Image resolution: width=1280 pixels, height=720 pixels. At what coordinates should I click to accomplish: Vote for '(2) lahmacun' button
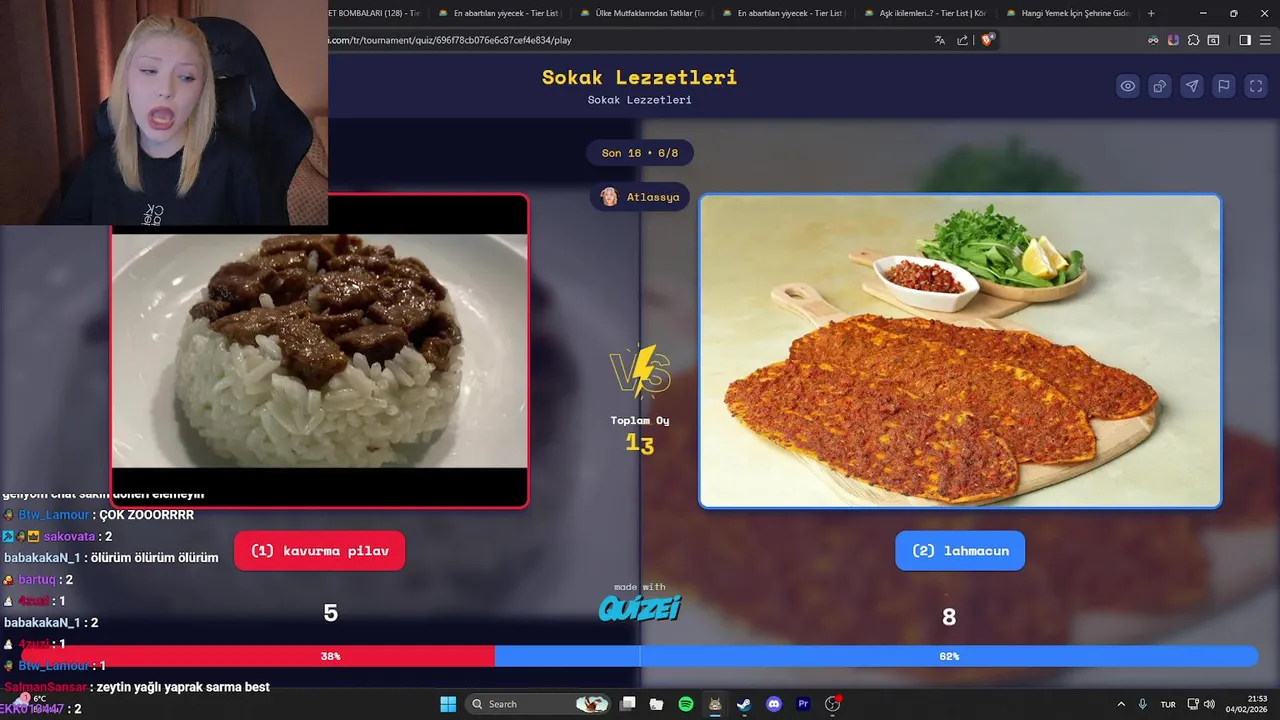(960, 551)
